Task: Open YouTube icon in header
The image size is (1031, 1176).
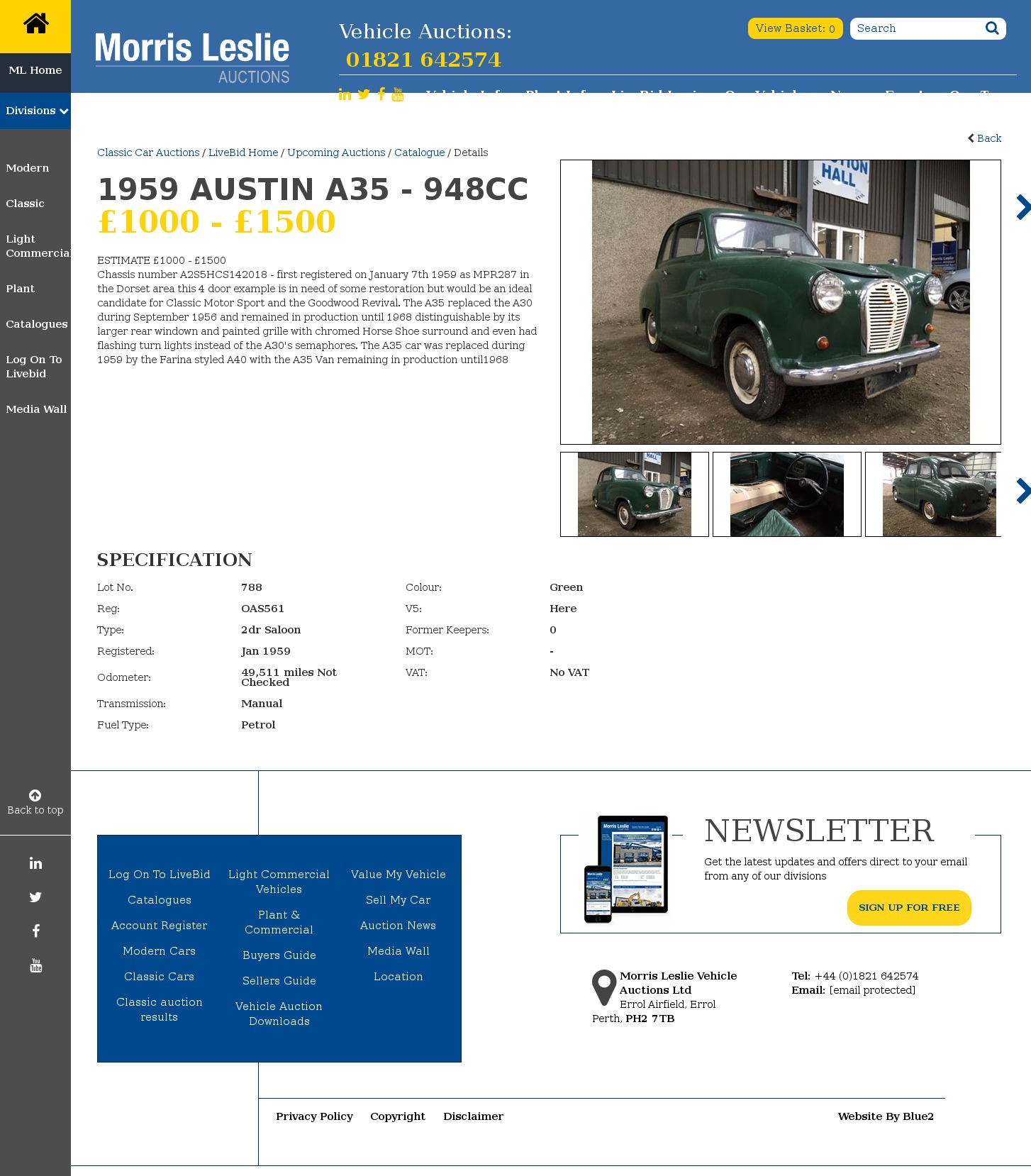Action: pos(398,94)
